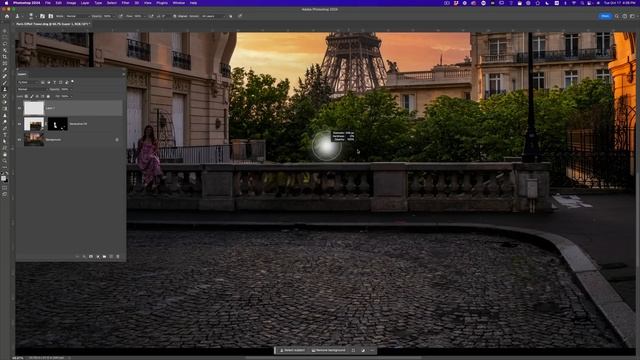Click the Home icon in options bar
The width and height of the screenshot is (640, 360).
click(7, 16)
